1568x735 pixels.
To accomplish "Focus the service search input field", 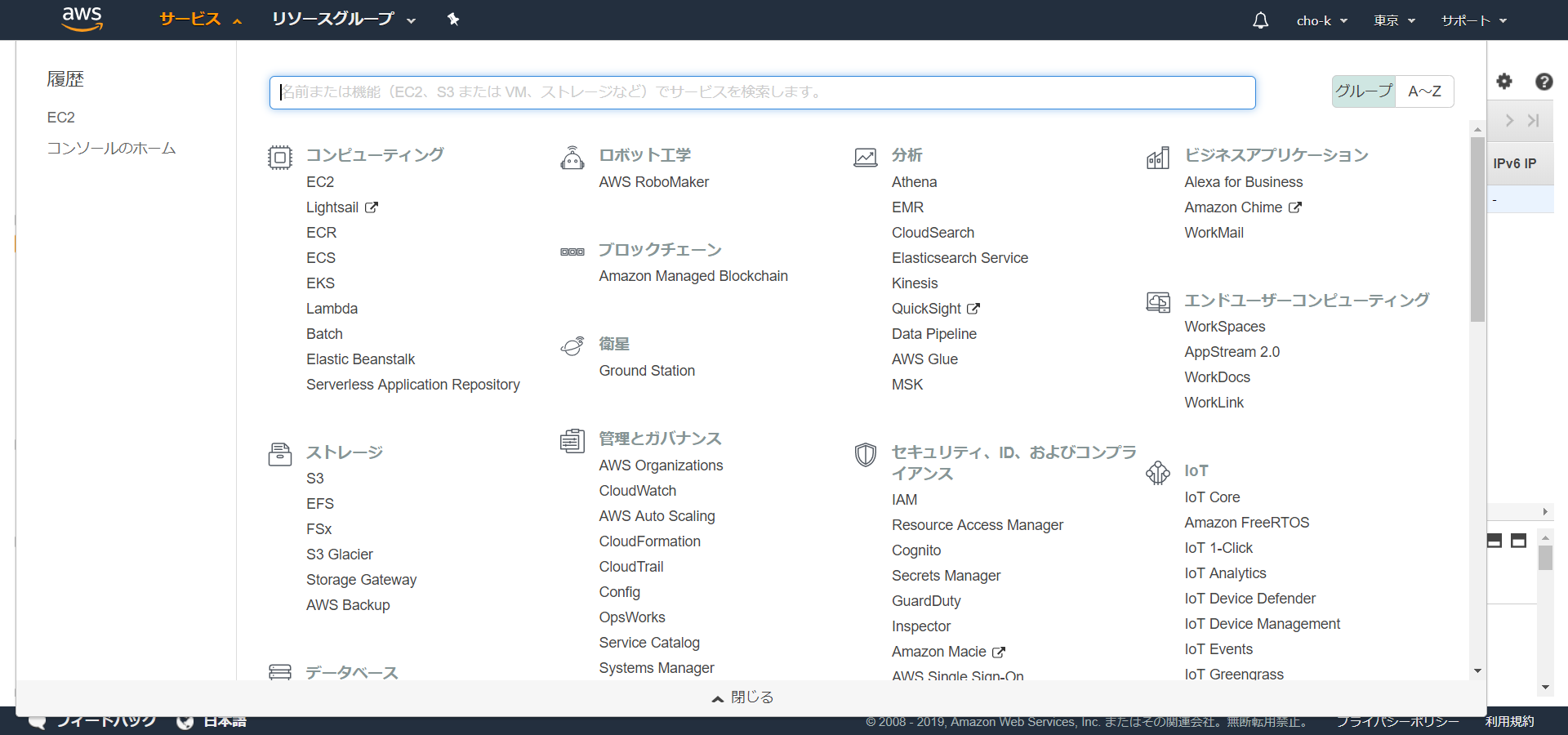I will 762,92.
